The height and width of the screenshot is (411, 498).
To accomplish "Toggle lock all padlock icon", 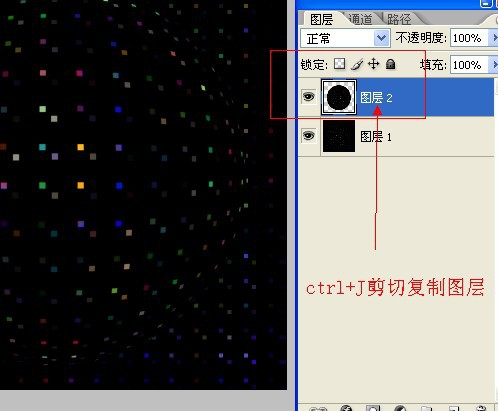I will (x=390, y=64).
